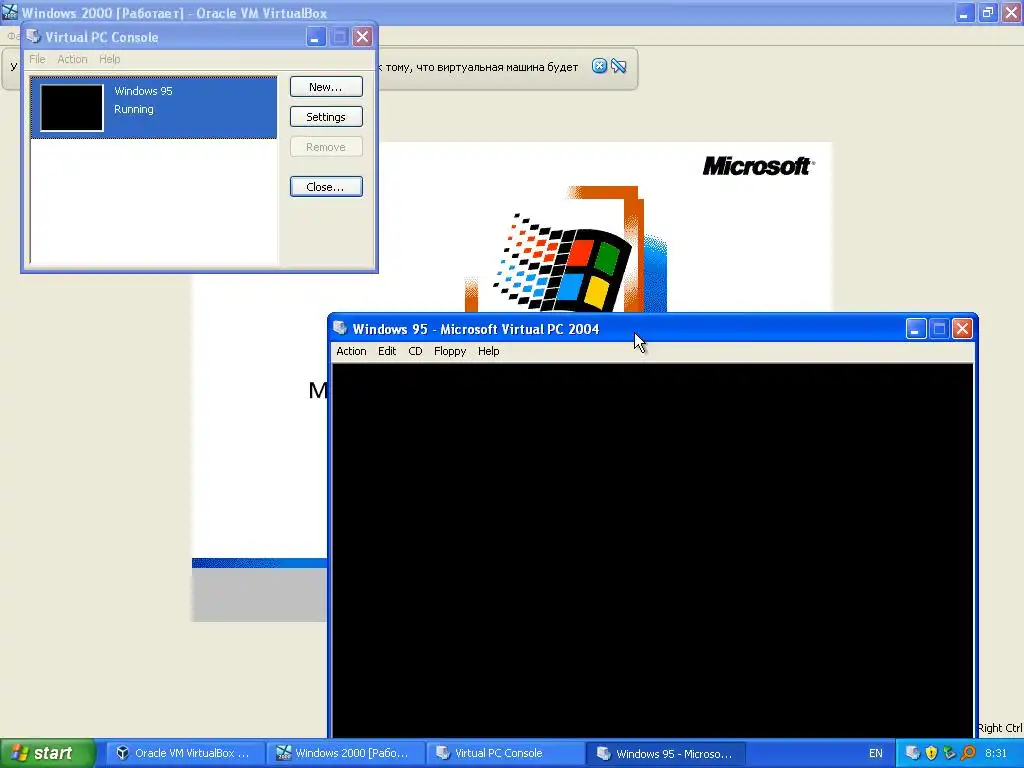The image size is (1024, 768).
Task: Click the Safely Remove Hardware tray icon
Action: [x=950, y=753]
